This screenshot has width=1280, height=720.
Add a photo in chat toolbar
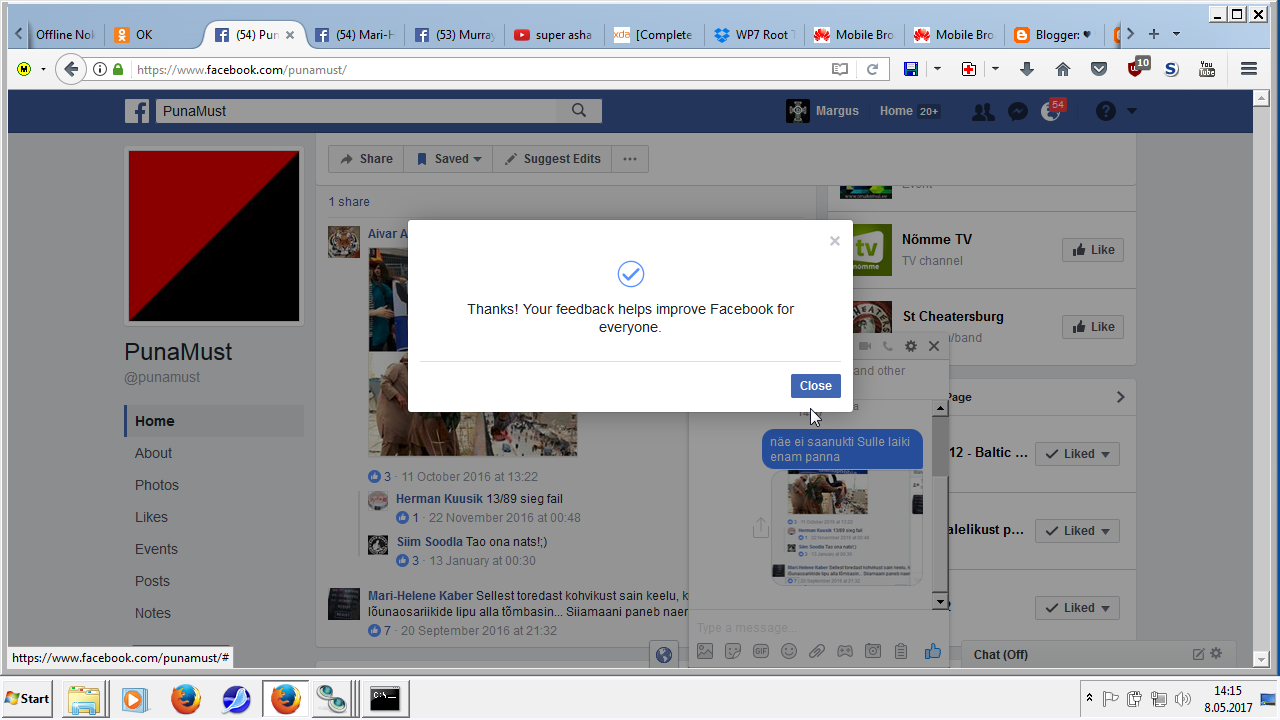click(705, 651)
